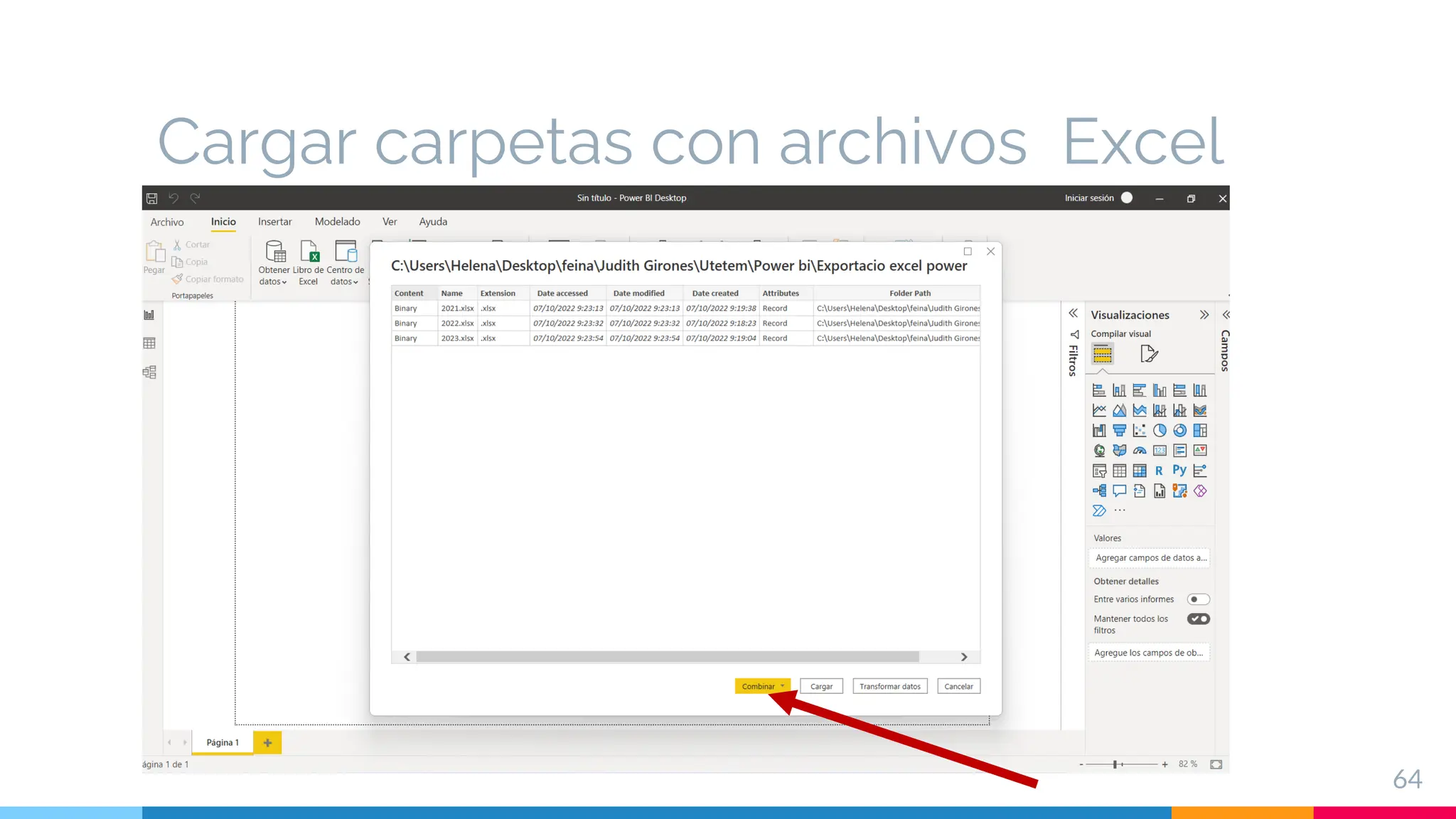Open the Modelado ribbon tab
Image resolution: width=1456 pixels, height=819 pixels.
338,222
